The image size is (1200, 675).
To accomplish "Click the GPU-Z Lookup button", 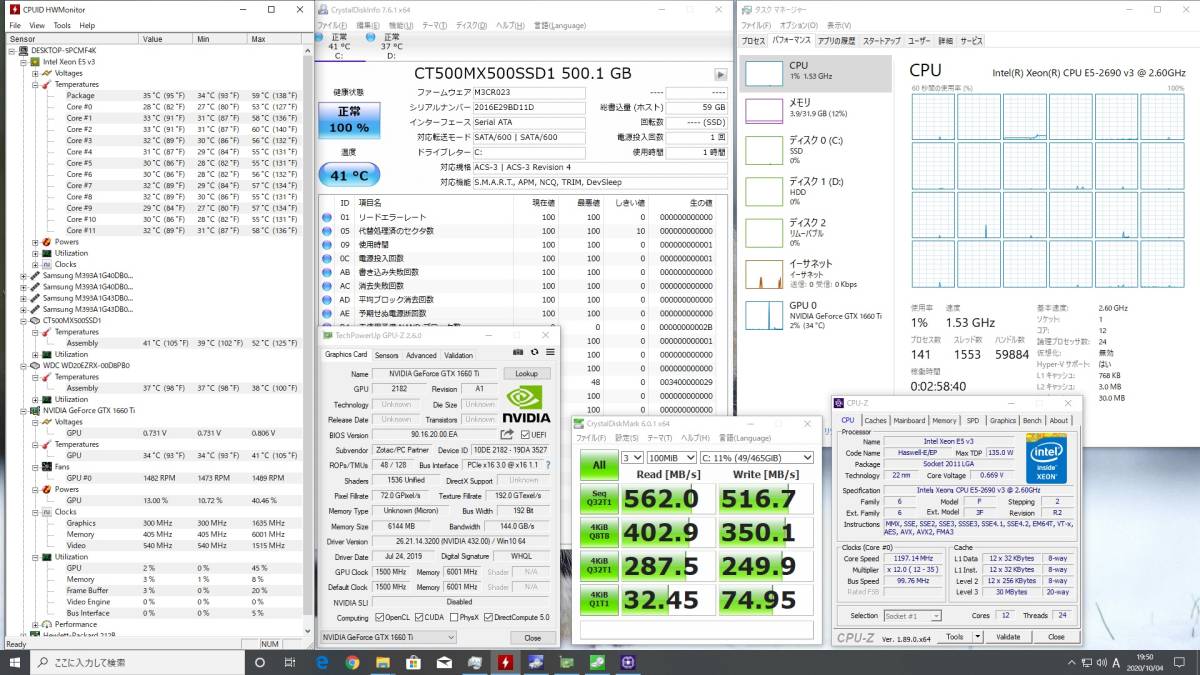I will tap(527, 373).
